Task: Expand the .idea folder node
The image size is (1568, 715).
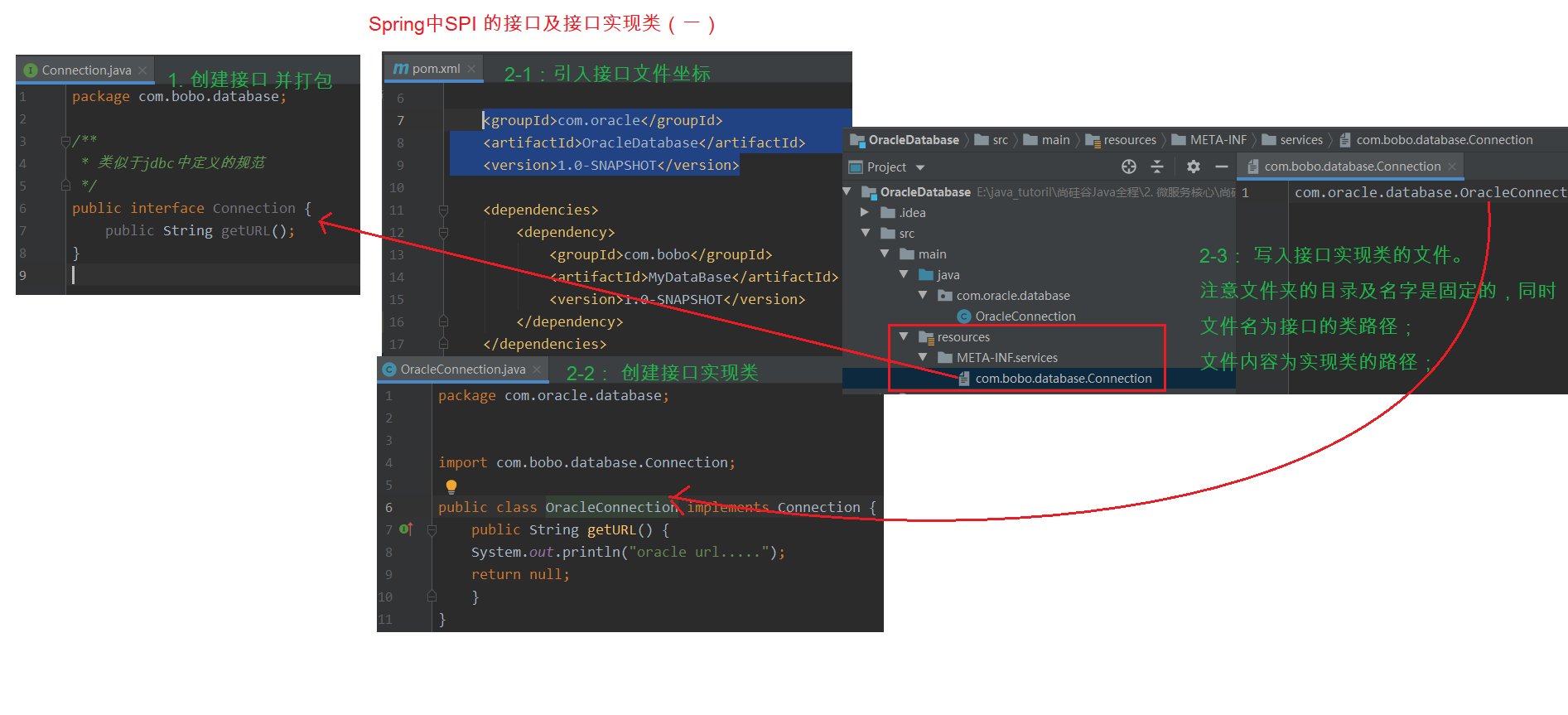Action: [865, 212]
